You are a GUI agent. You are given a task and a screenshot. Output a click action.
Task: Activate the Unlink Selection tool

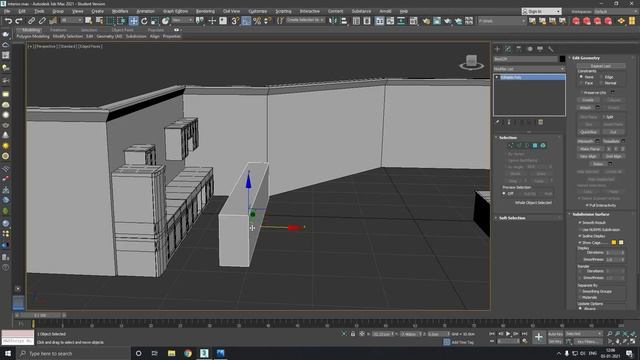pyautogui.click(x=42, y=20)
